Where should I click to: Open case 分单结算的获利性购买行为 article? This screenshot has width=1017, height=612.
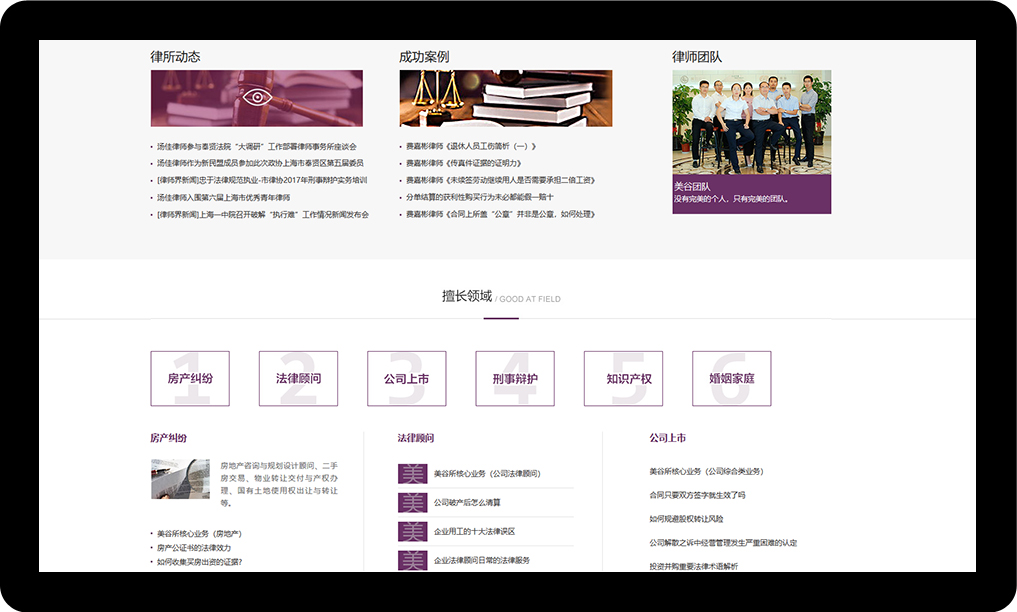point(480,197)
